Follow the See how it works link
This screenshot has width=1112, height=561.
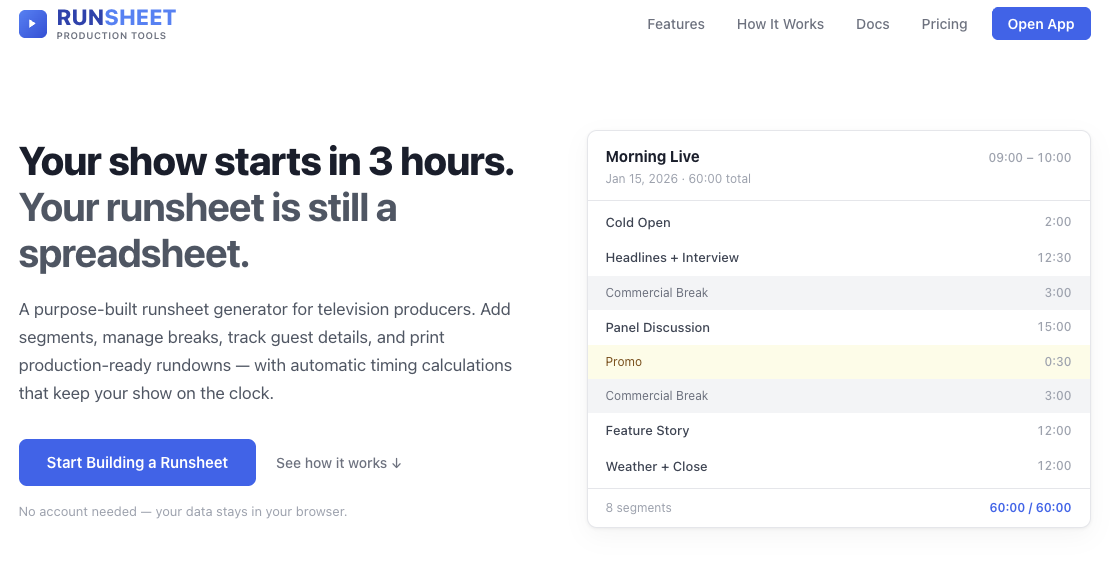click(x=338, y=463)
